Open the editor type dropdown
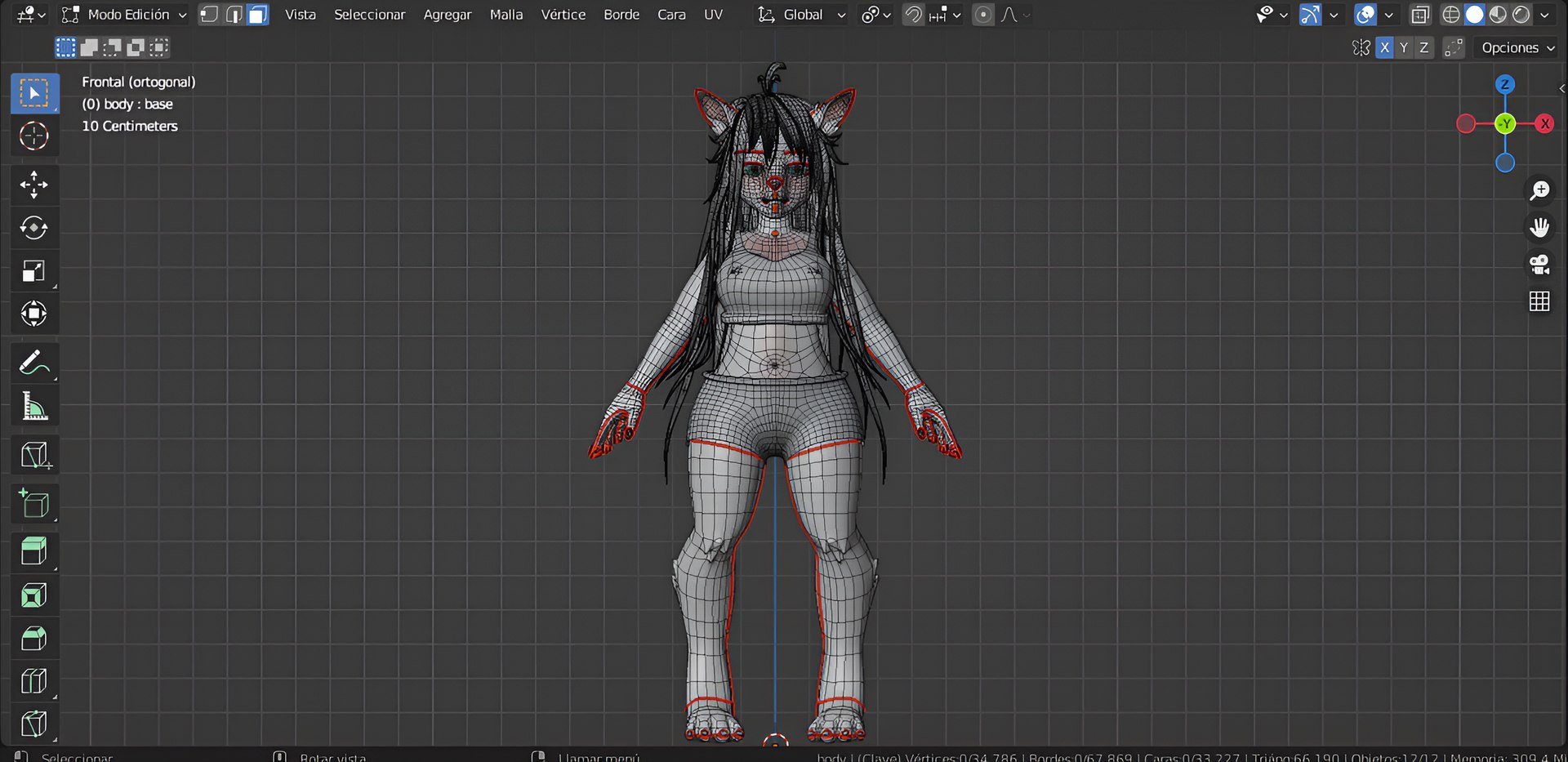This screenshot has height=762, width=1568. point(31,15)
